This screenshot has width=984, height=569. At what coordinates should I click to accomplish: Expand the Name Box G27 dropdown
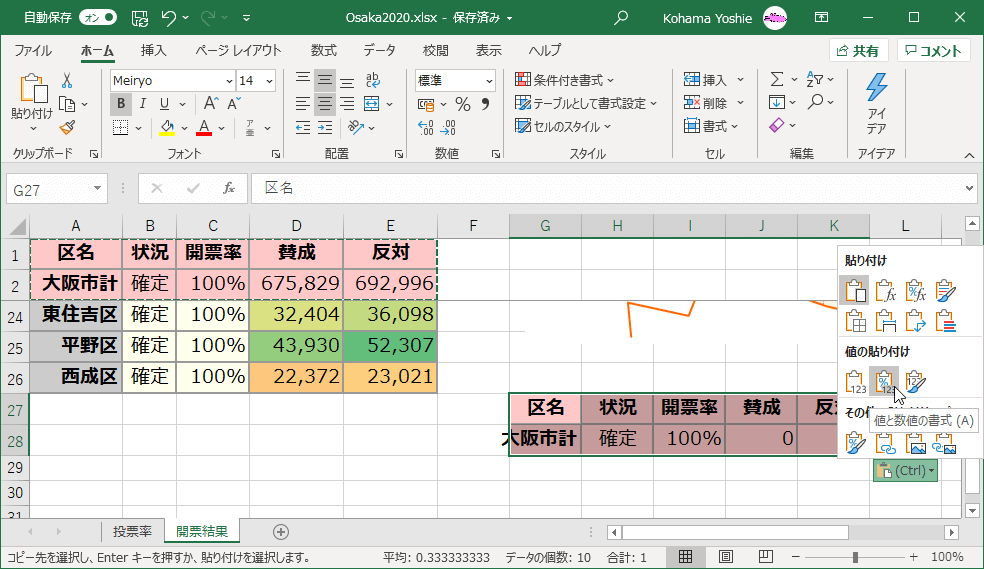tap(97, 188)
